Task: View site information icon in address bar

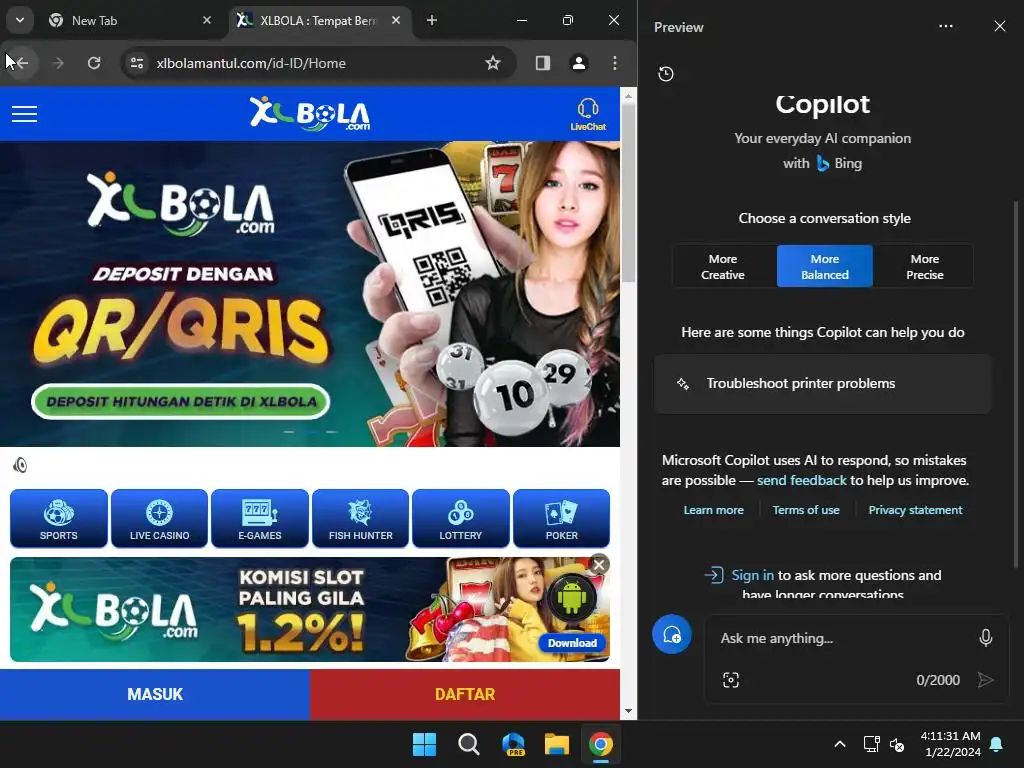Action: point(137,63)
